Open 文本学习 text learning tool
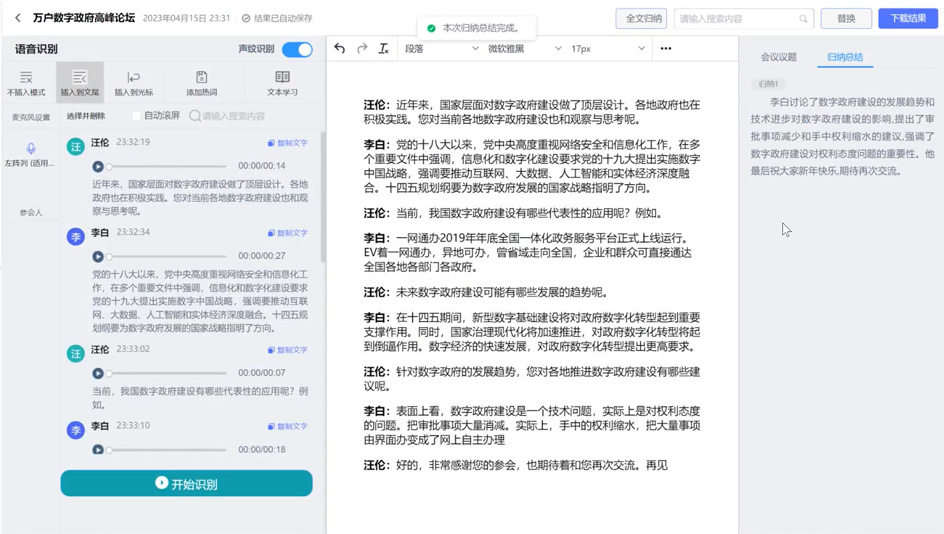This screenshot has width=944, height=534. (x=282, y=82)
